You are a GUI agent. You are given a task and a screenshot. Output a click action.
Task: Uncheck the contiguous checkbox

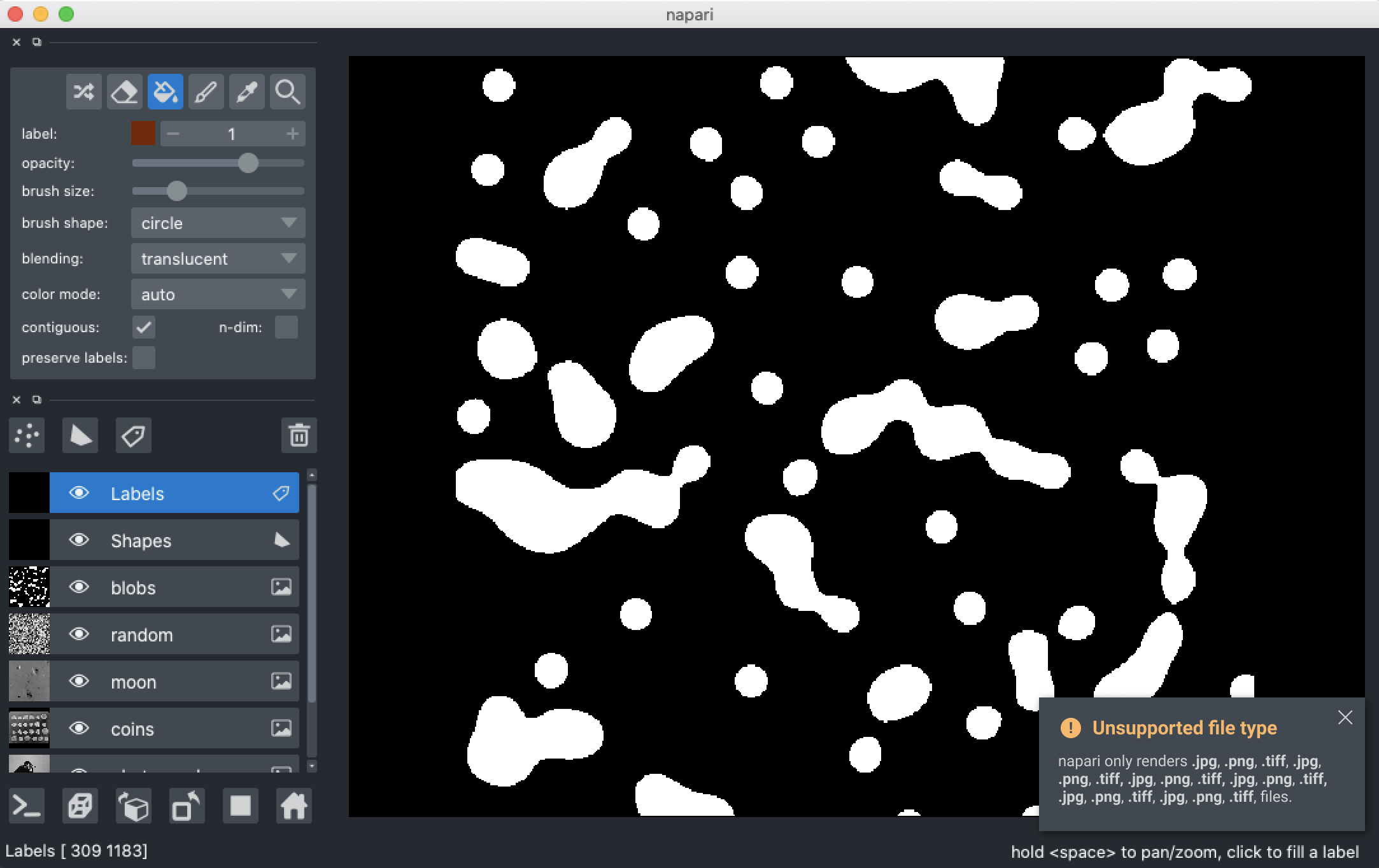pos(144,328)
